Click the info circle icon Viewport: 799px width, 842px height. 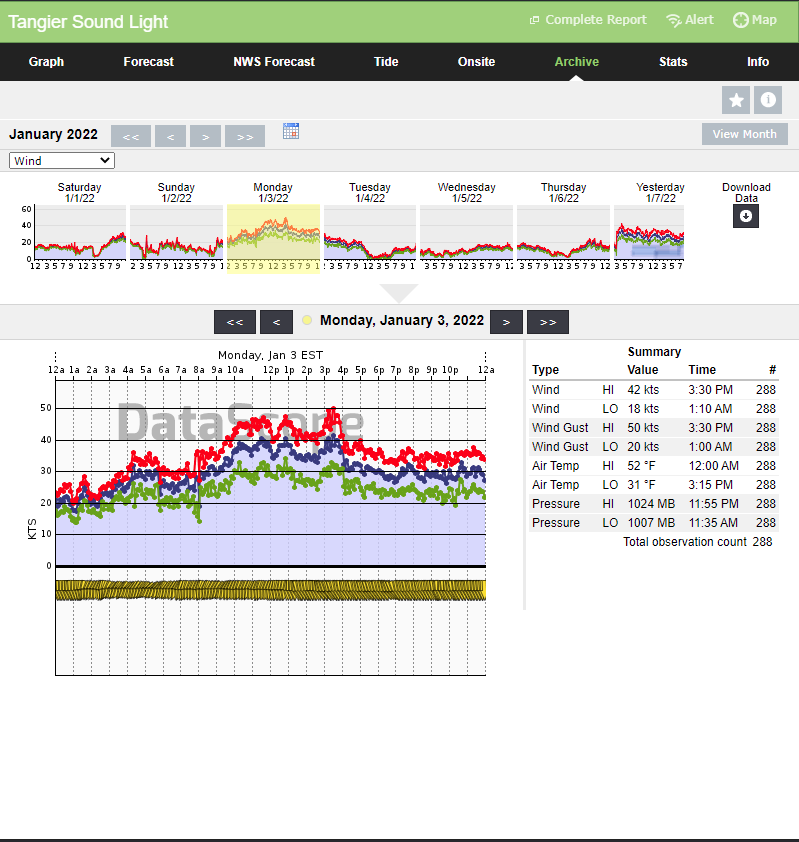(768, 100)
